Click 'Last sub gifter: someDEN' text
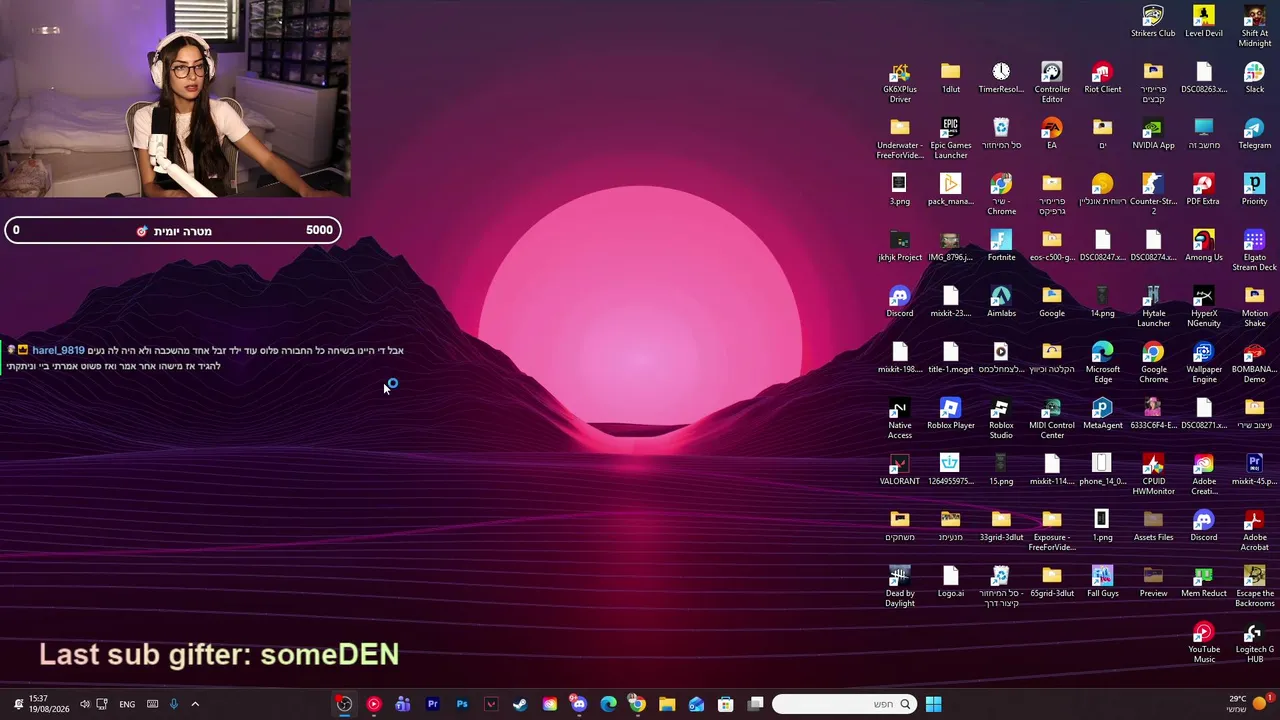The height and width of the screenshot is (720, 1280). tap(219, 654)
